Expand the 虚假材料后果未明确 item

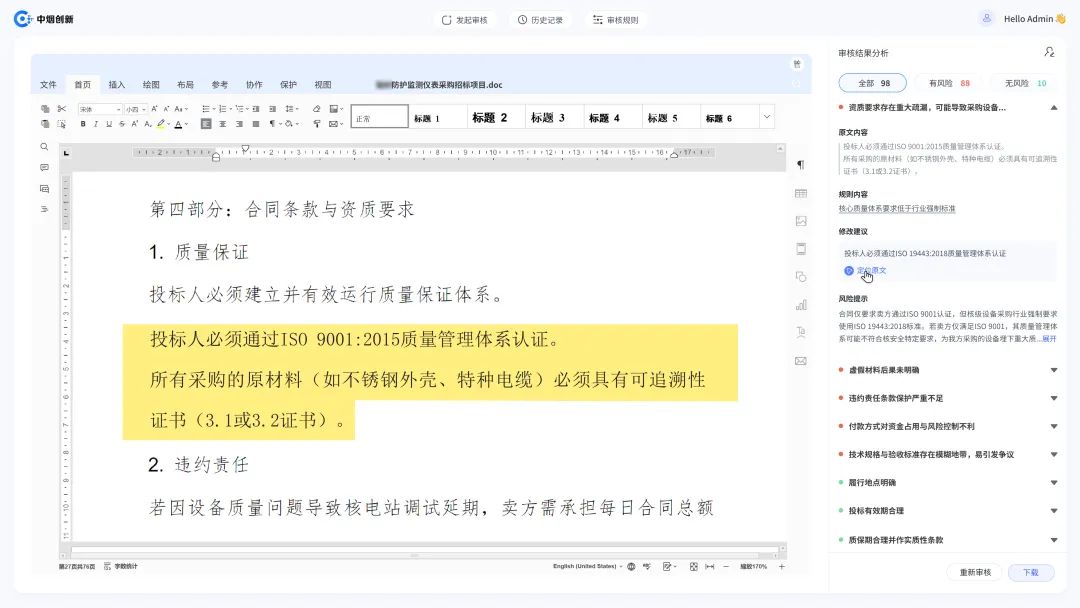click(1053, 370)
